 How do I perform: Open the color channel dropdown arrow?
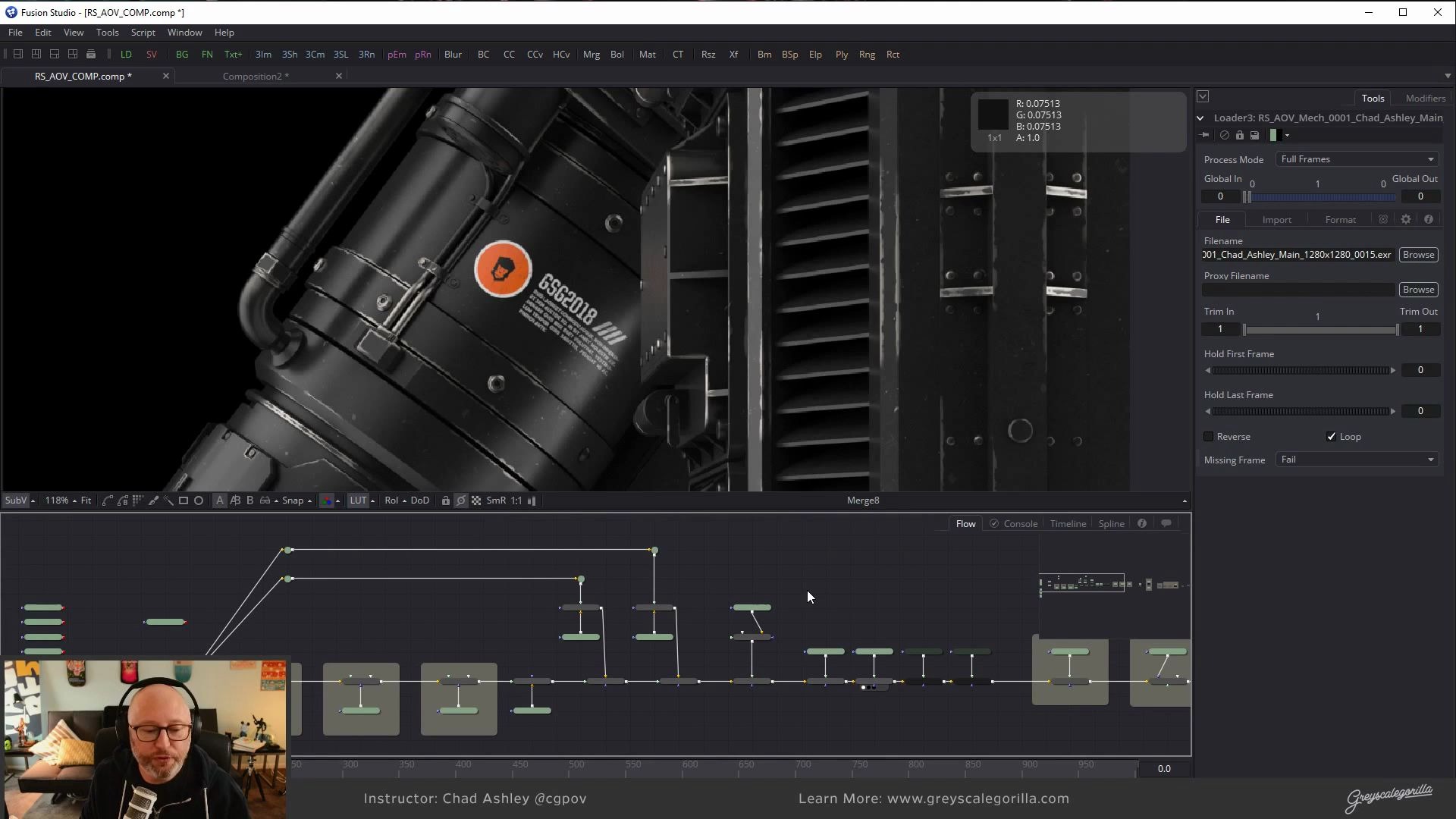tap(338, 501)
